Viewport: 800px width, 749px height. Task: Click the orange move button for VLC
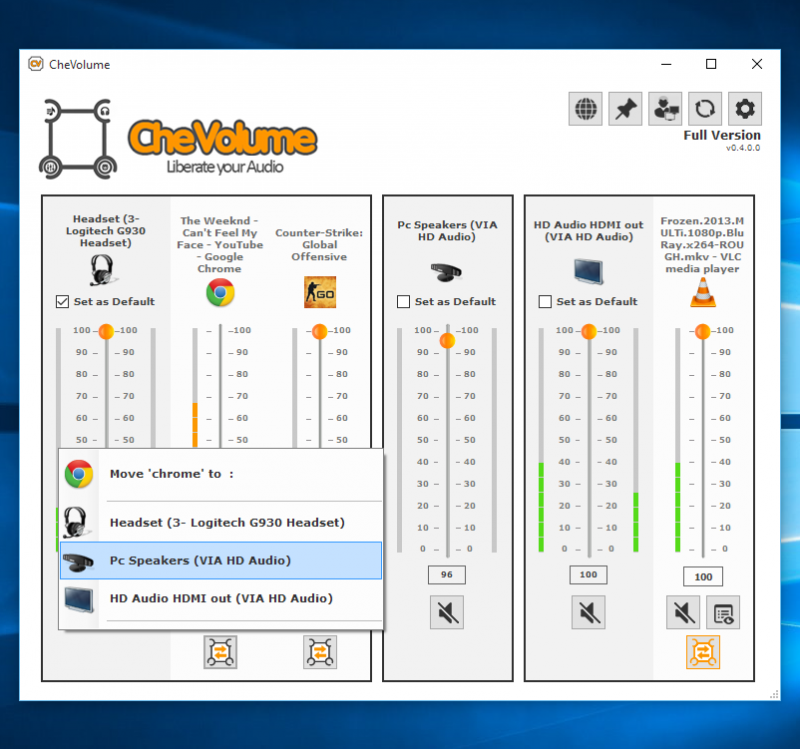click(703, 652)
